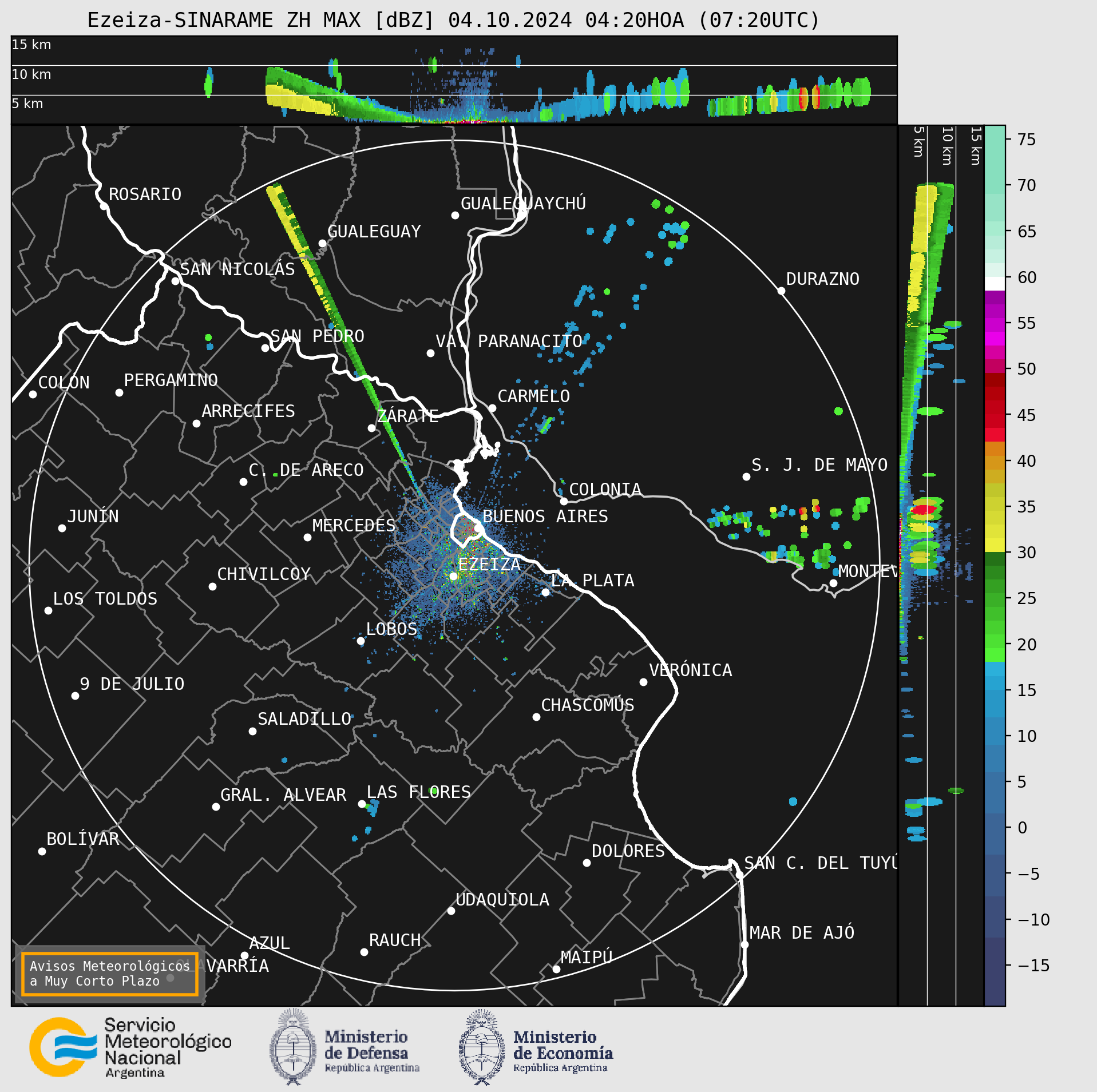
Task: Click the 9 DE JULIO label
Action: (x=132, y=684)
